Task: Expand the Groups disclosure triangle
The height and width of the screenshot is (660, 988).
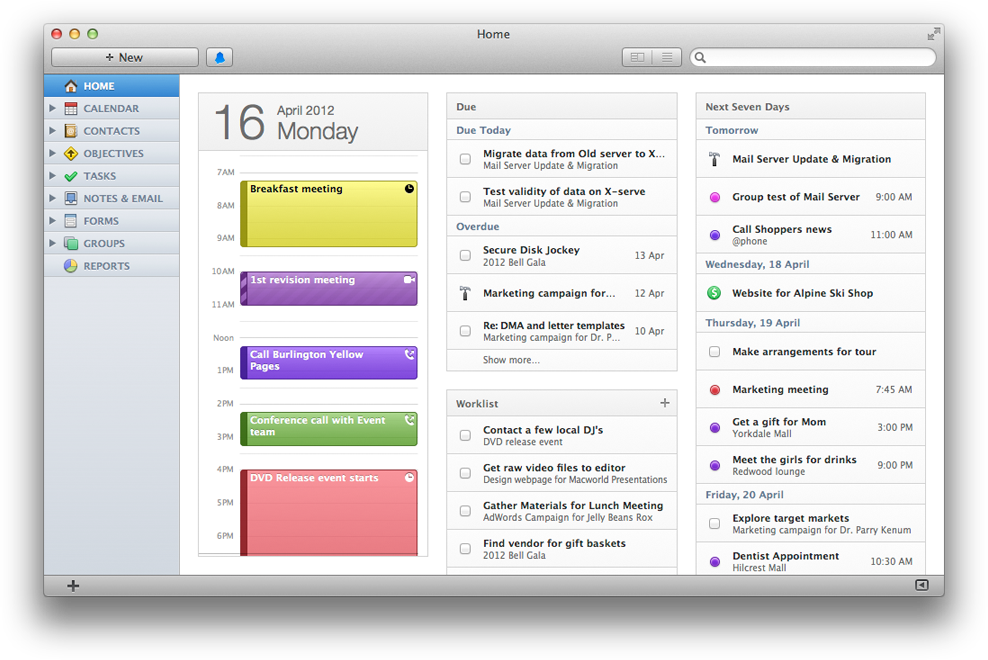Action: (53, 243)
